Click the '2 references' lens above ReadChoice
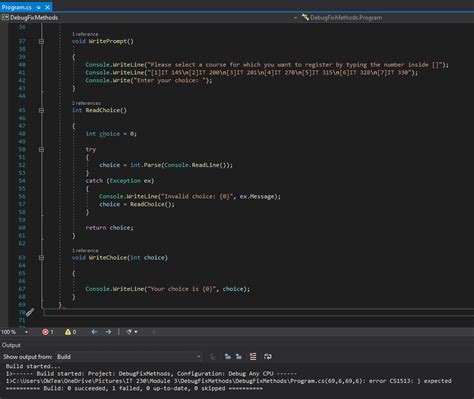 click(x=86, y=103)
